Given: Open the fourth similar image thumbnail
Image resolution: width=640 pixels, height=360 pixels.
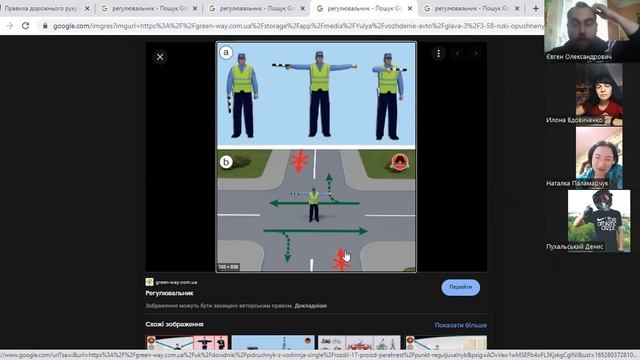Looking at the screenshot, I should click(446, 342).
